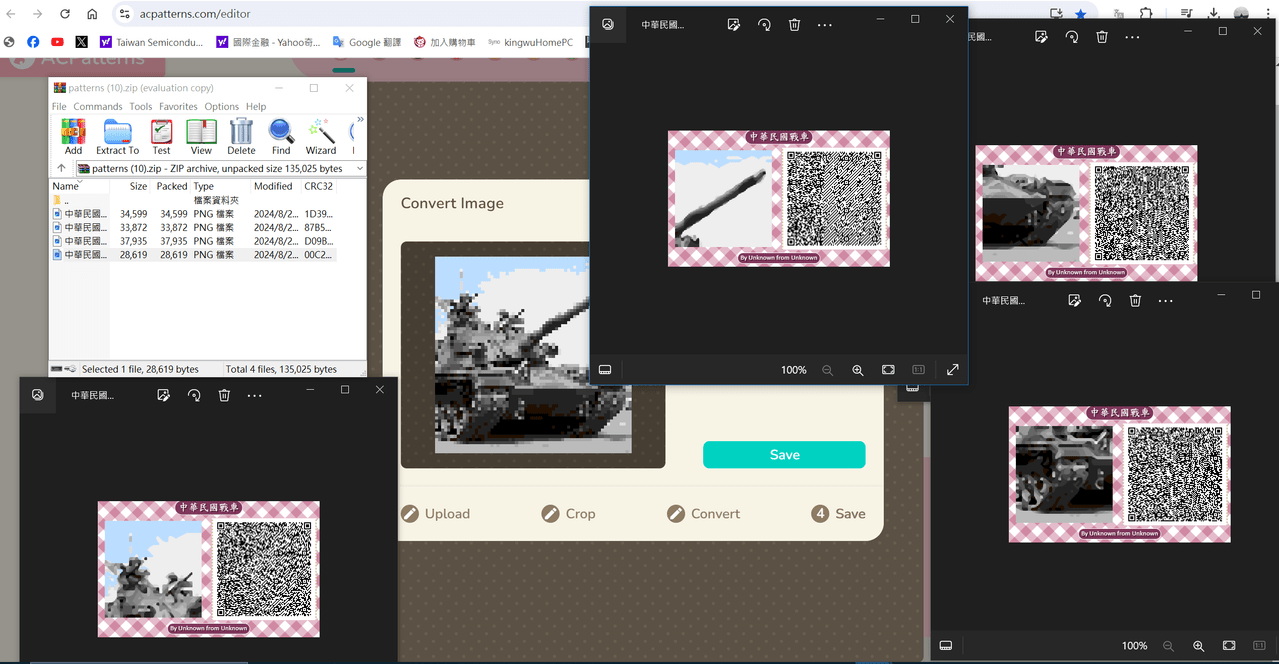
Task: Bookmark this page with the star icon
Action: tap(1081, 14)
